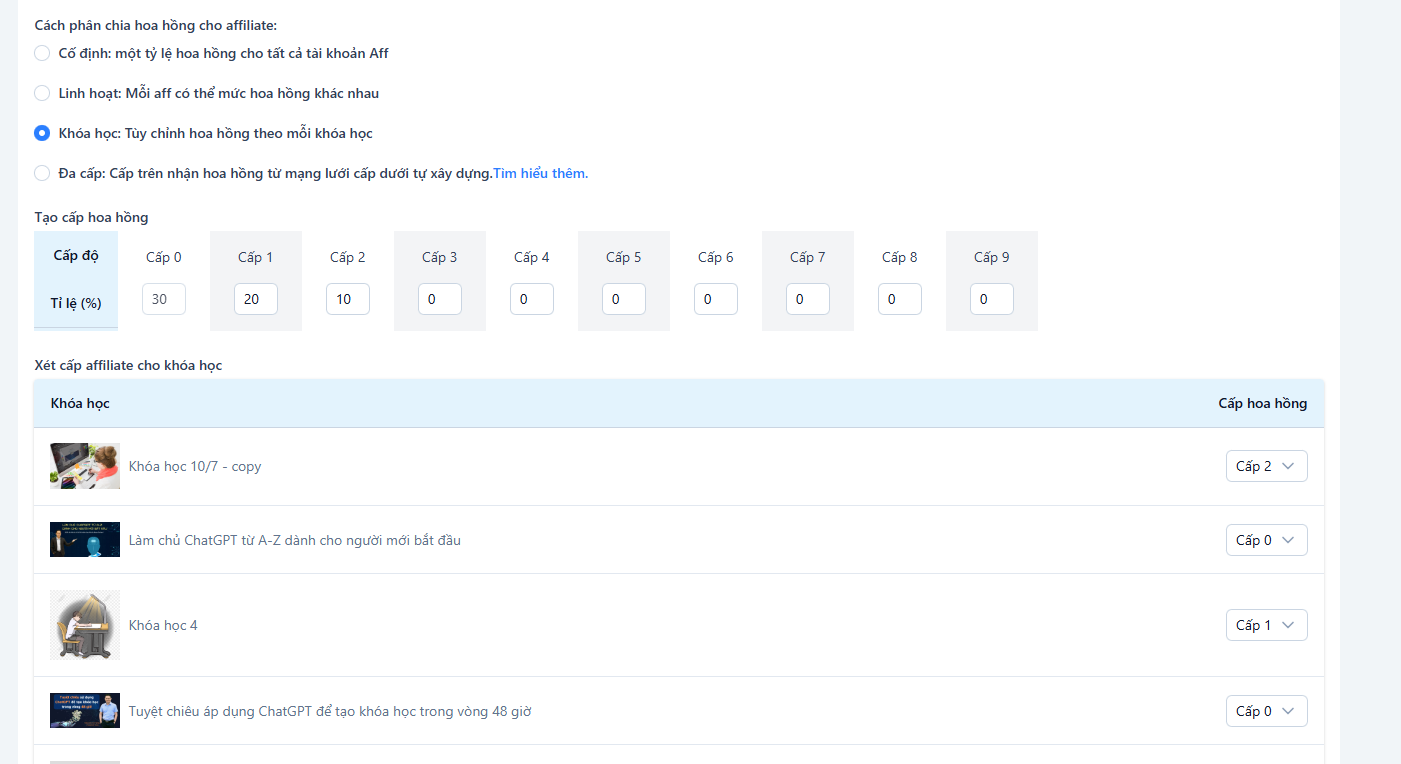The height and width of the screenshot is (764, 1401).
Task: Click the Cấp 7 percentage input
Action: (808, 299)
